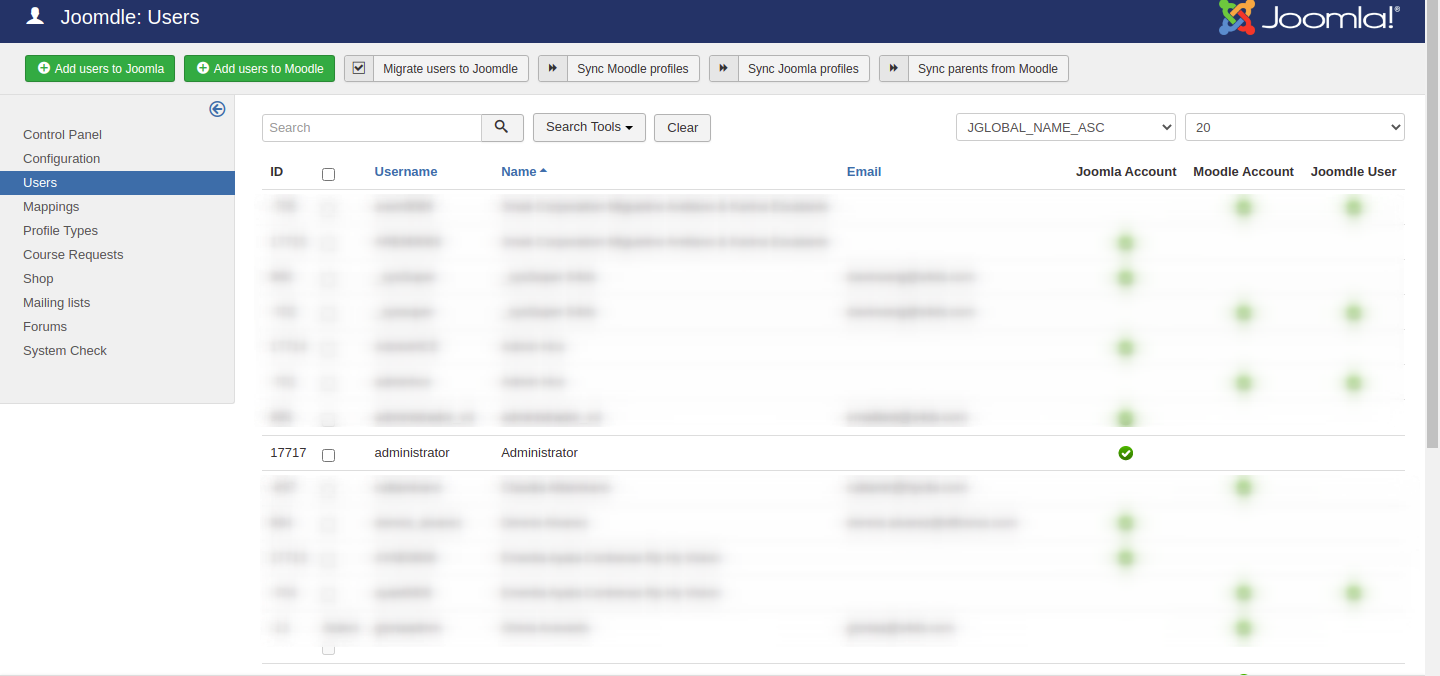Open Control Panel in the sidebar
The height and width of the screenshot is (676, 1440).
click(62, 134)
